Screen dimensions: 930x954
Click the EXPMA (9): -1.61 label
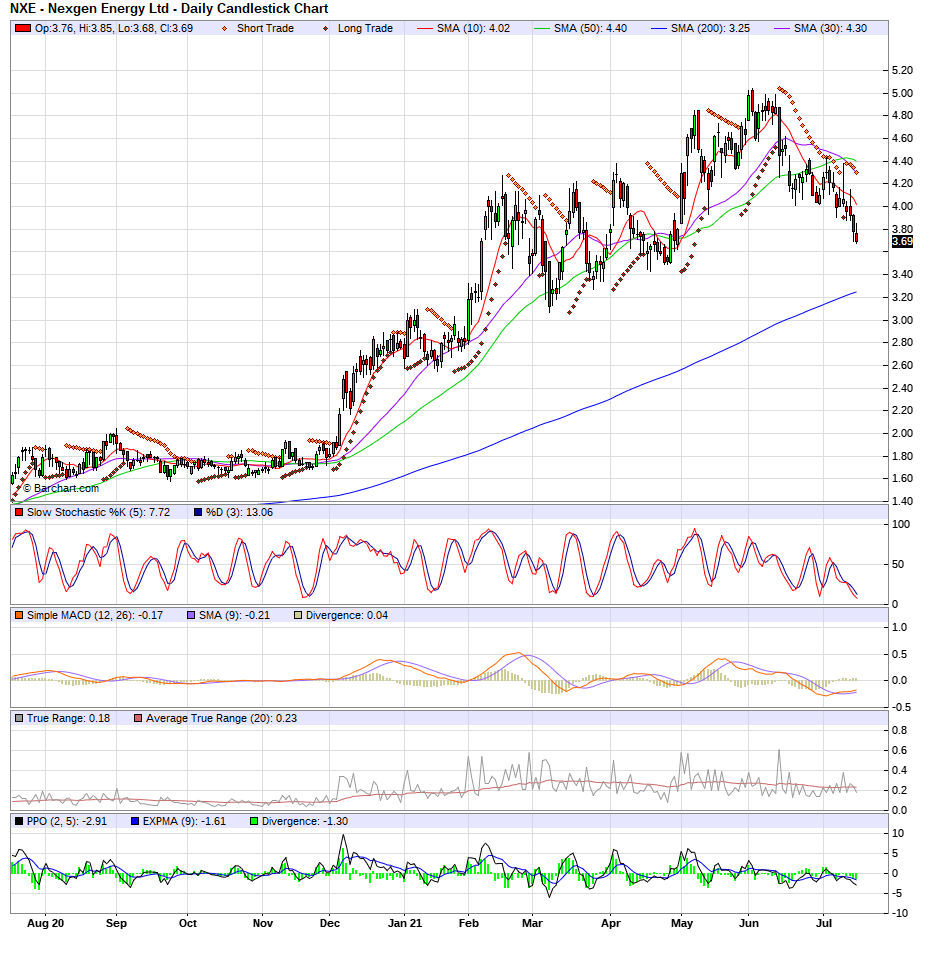click(184, 821)
